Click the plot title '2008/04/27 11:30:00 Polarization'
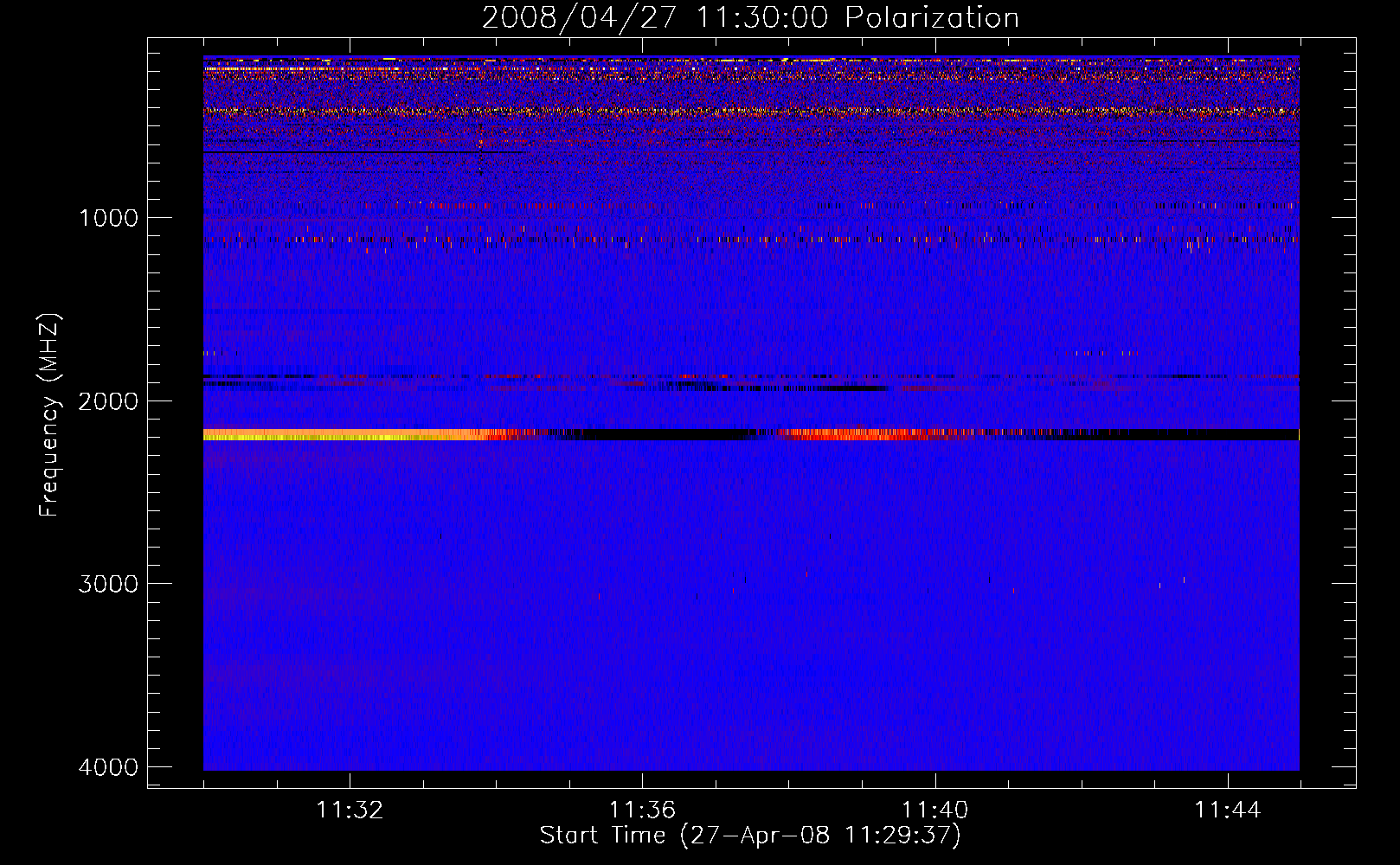This screenshot has height=865, width=1400. (750, 17)
